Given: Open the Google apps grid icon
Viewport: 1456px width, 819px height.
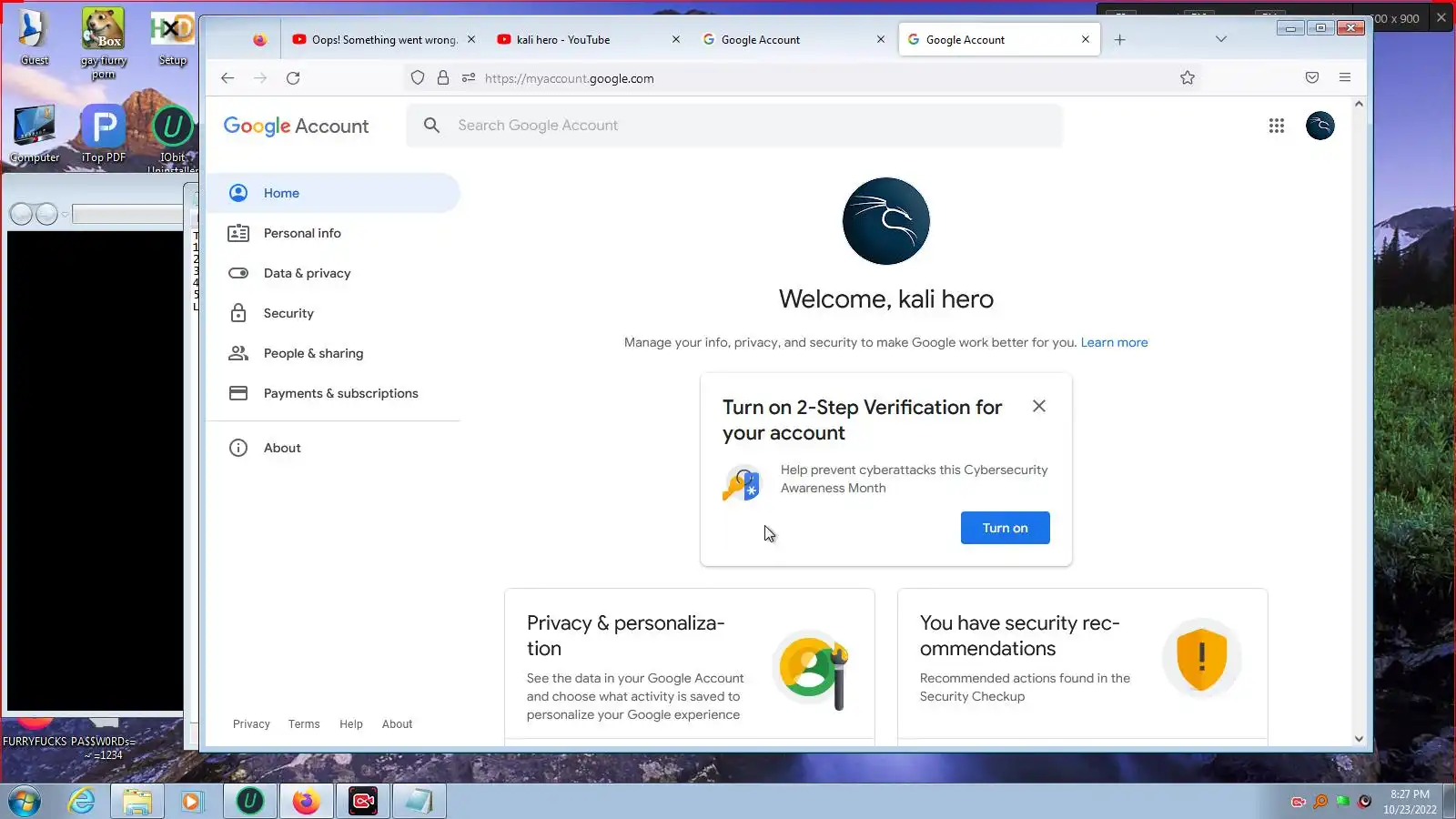Looking at the screenshot, I should coord(1277,126).
